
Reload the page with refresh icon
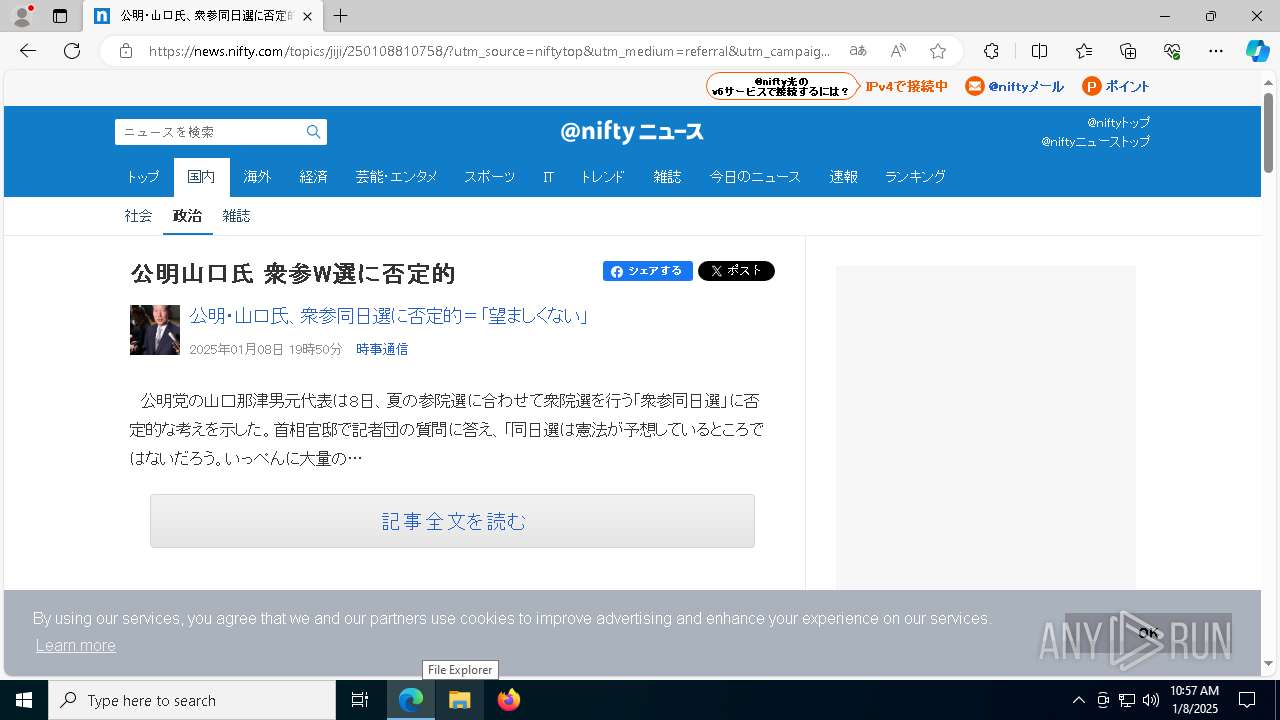click(x=72, y=51)
